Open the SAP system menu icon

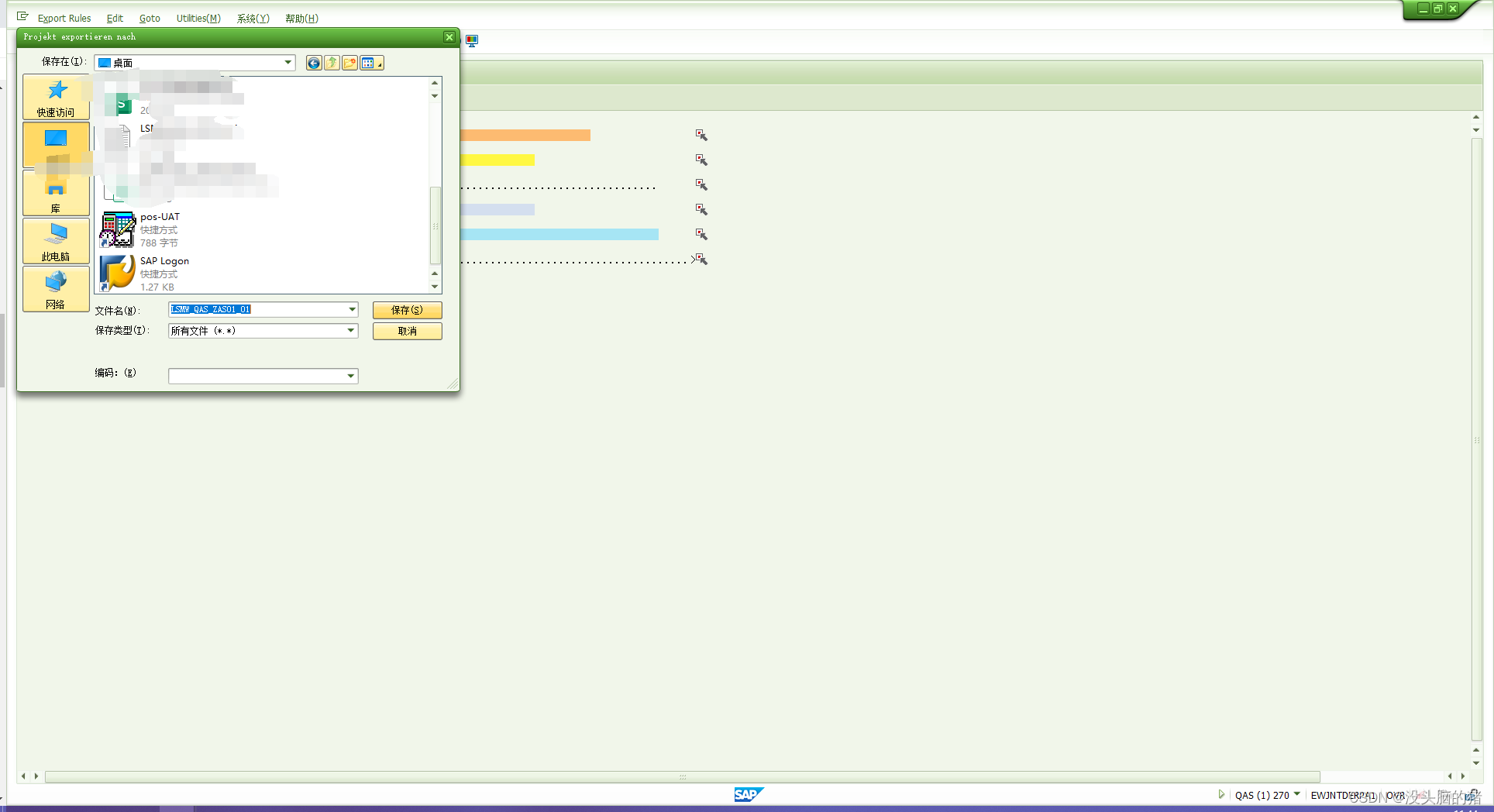(x=22, y=17)
